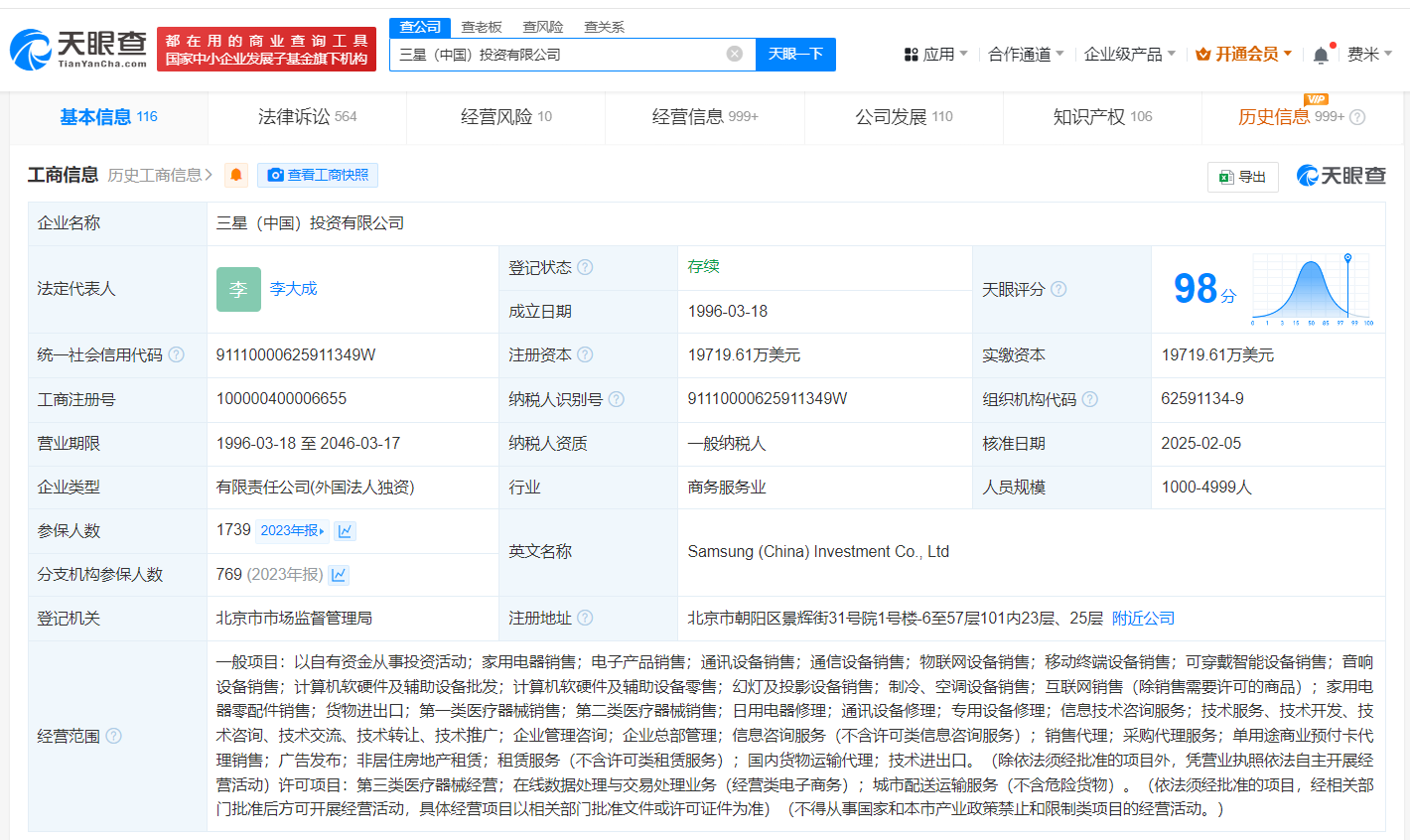
Task: Click the help icon next to 登记状态
Action: tap(585, 267)
